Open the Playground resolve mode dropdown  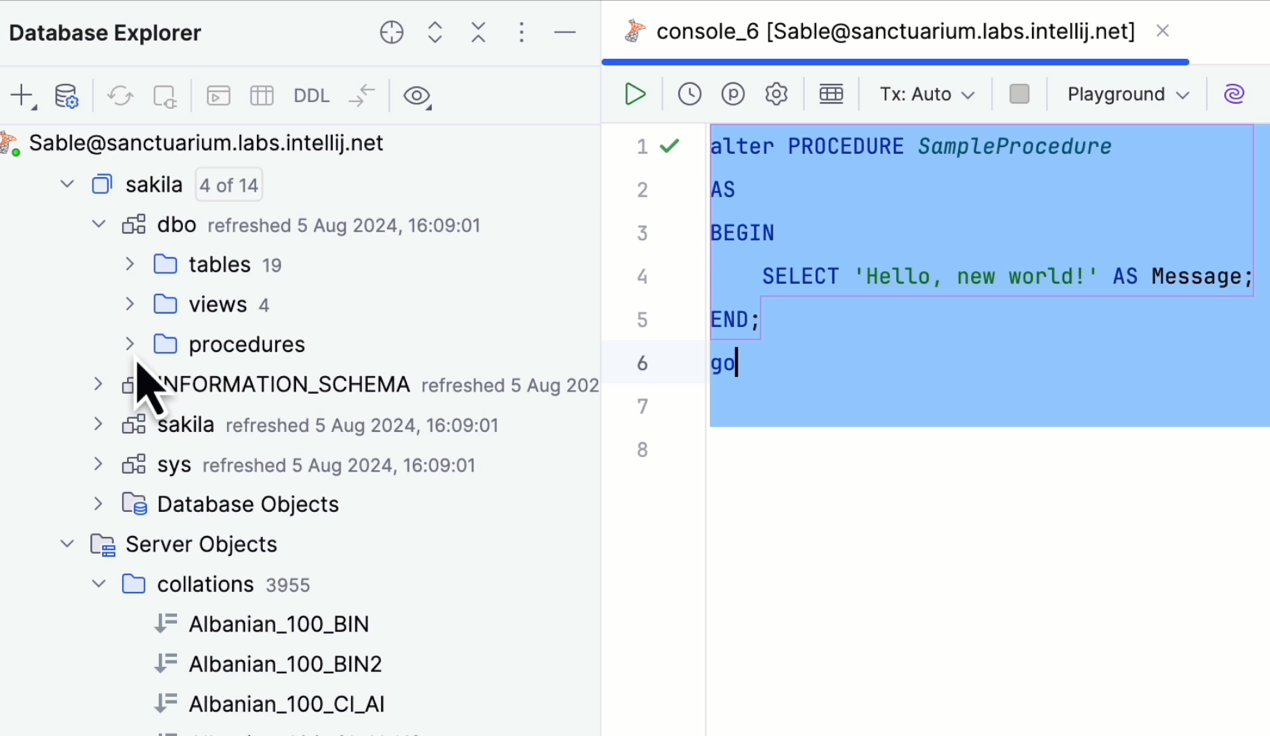pos(1128,94)
